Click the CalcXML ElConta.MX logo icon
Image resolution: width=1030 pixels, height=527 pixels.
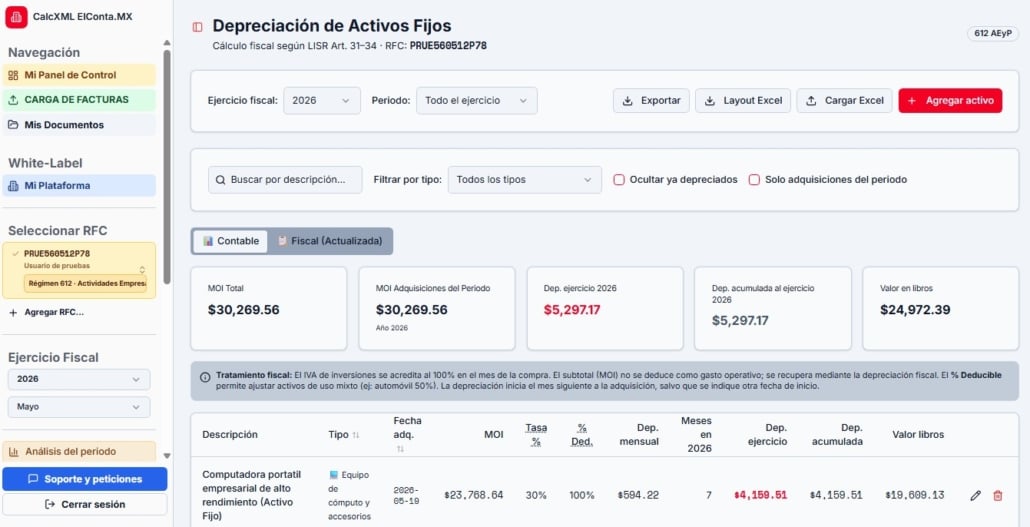coord(16,17)
